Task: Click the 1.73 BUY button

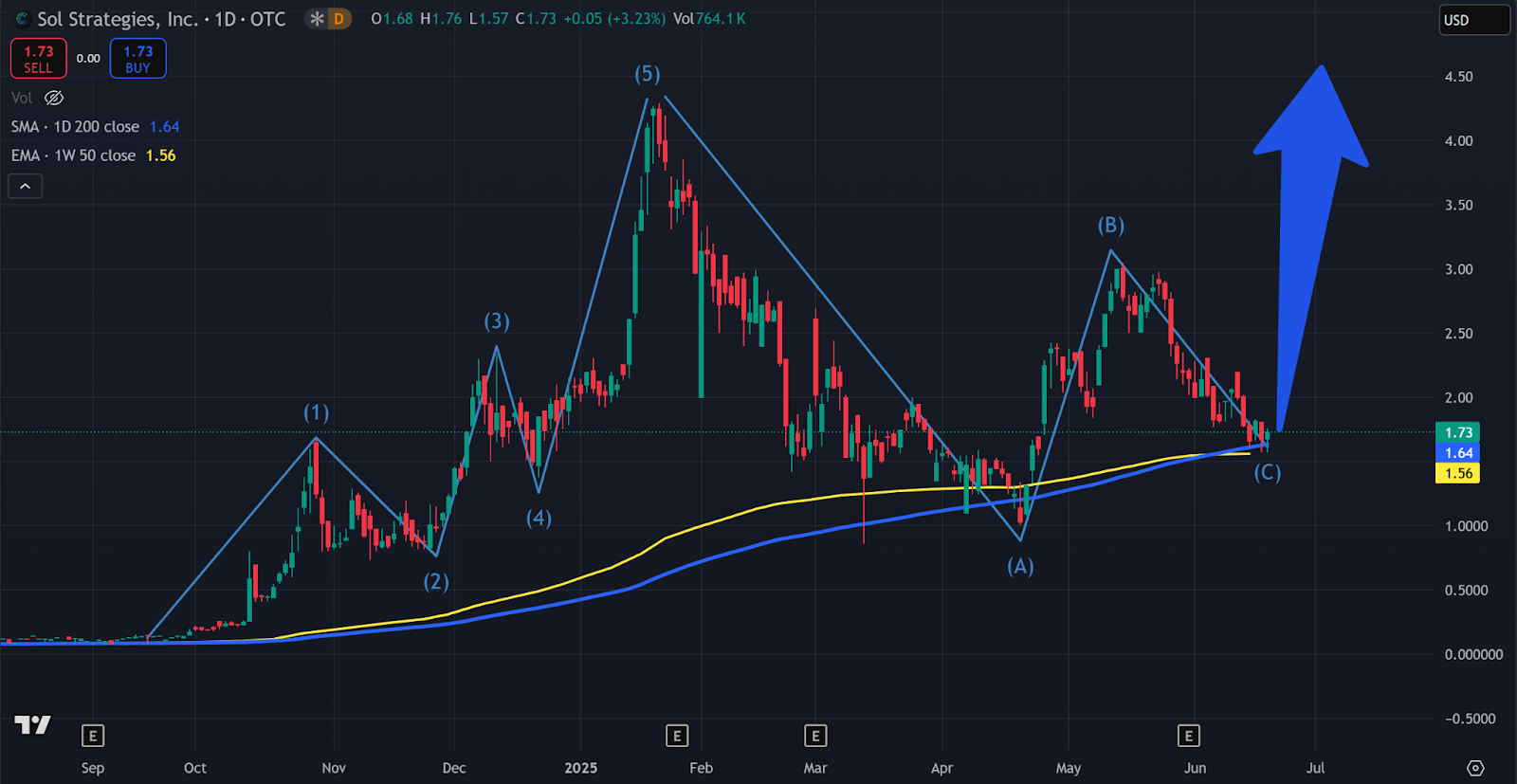Action: pyautogui.click(x=138, y=59)
